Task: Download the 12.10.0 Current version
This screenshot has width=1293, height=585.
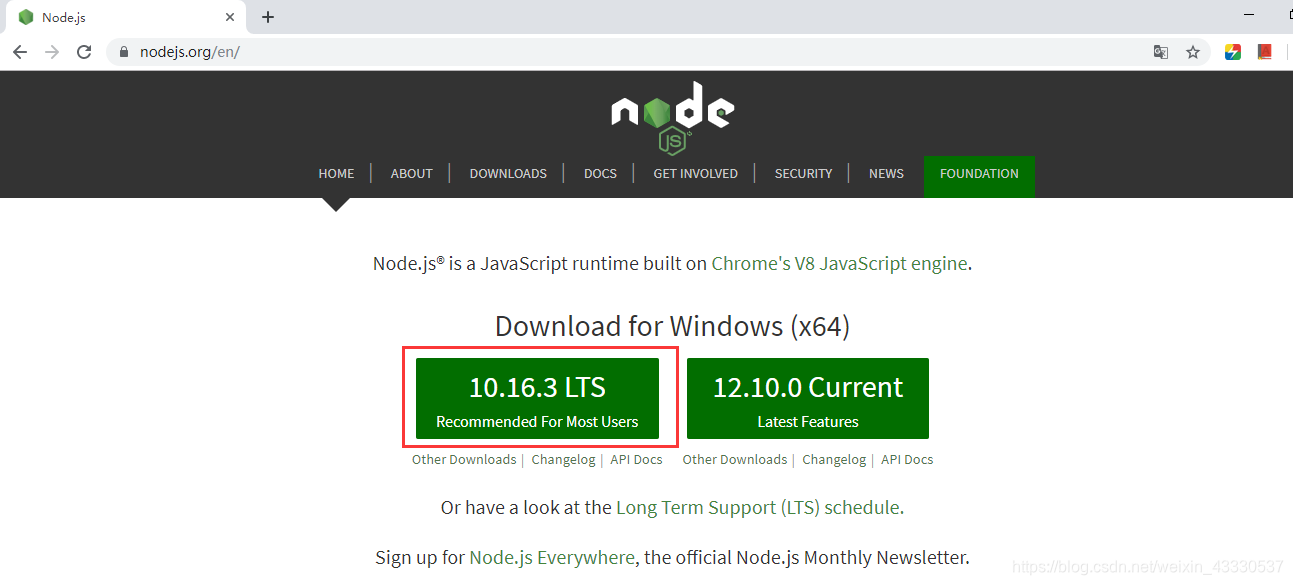Action: [x=808, y=398]
